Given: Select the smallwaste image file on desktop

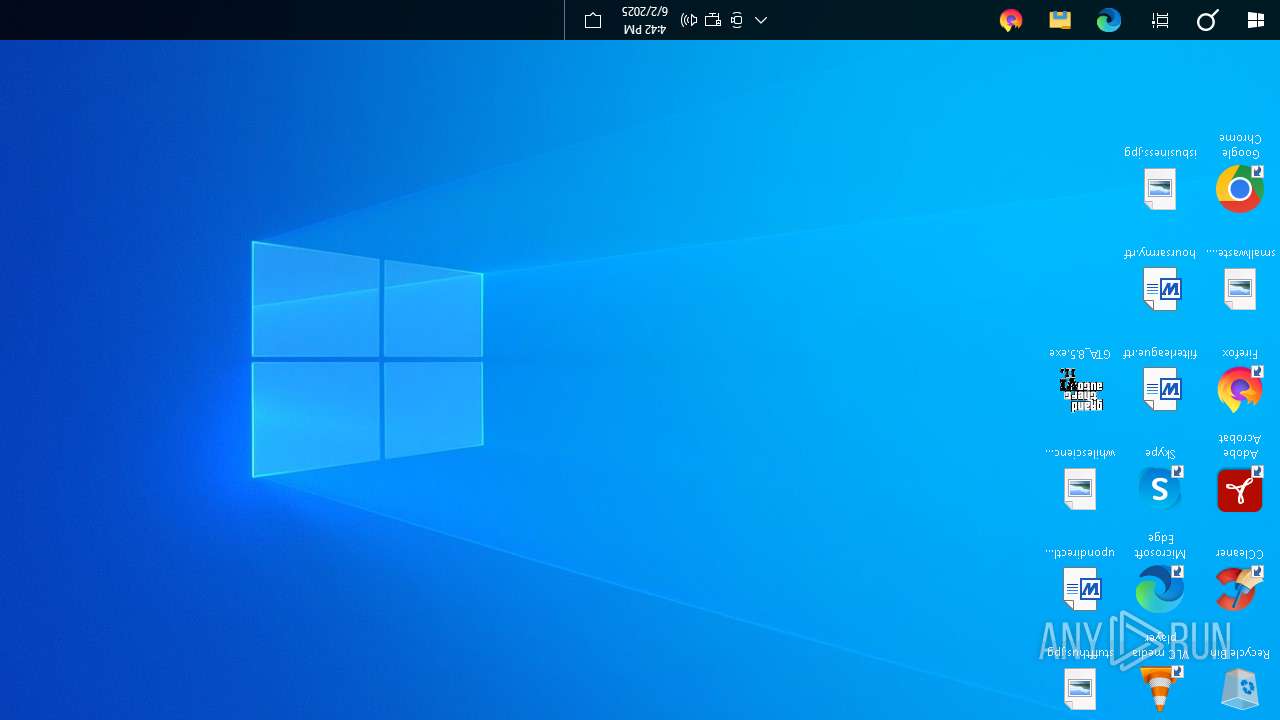Looking at the screenshot, I should (1240, 278).
